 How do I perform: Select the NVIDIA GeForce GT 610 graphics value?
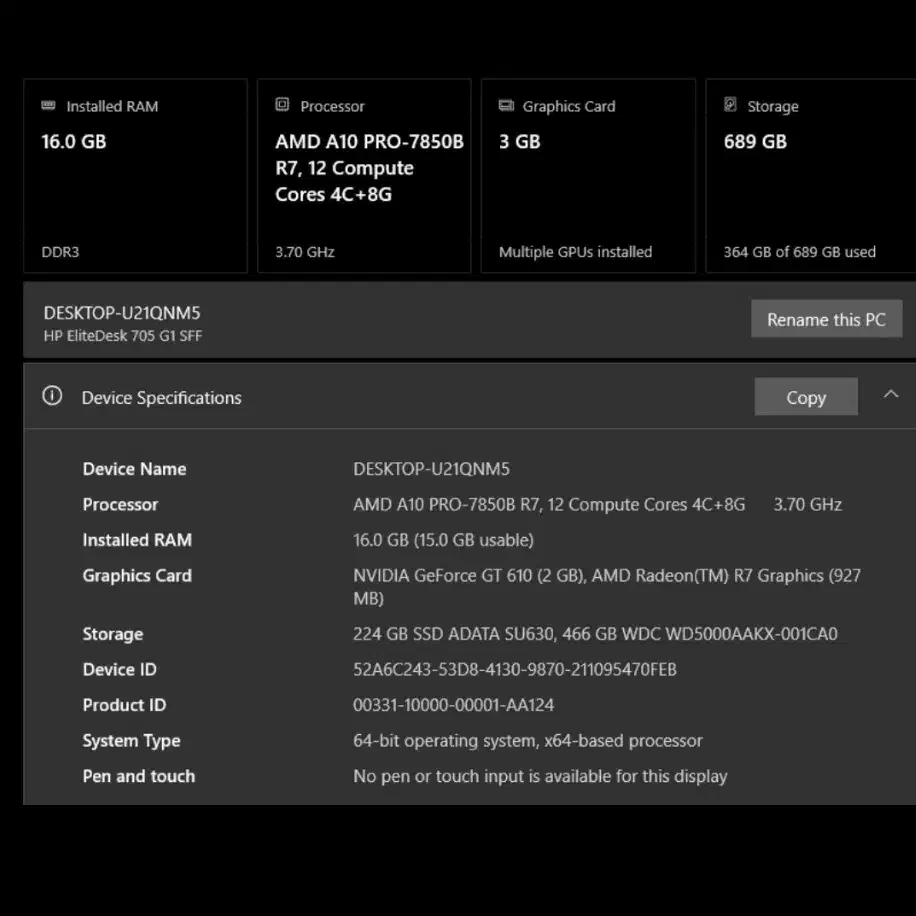tap(607, 587)
